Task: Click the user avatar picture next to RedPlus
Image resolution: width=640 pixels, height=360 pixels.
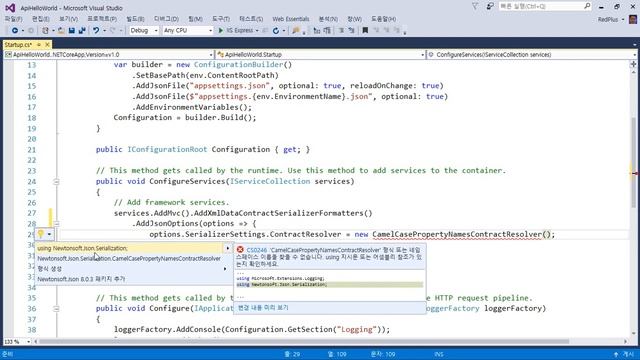Action: tap(633, 19)
